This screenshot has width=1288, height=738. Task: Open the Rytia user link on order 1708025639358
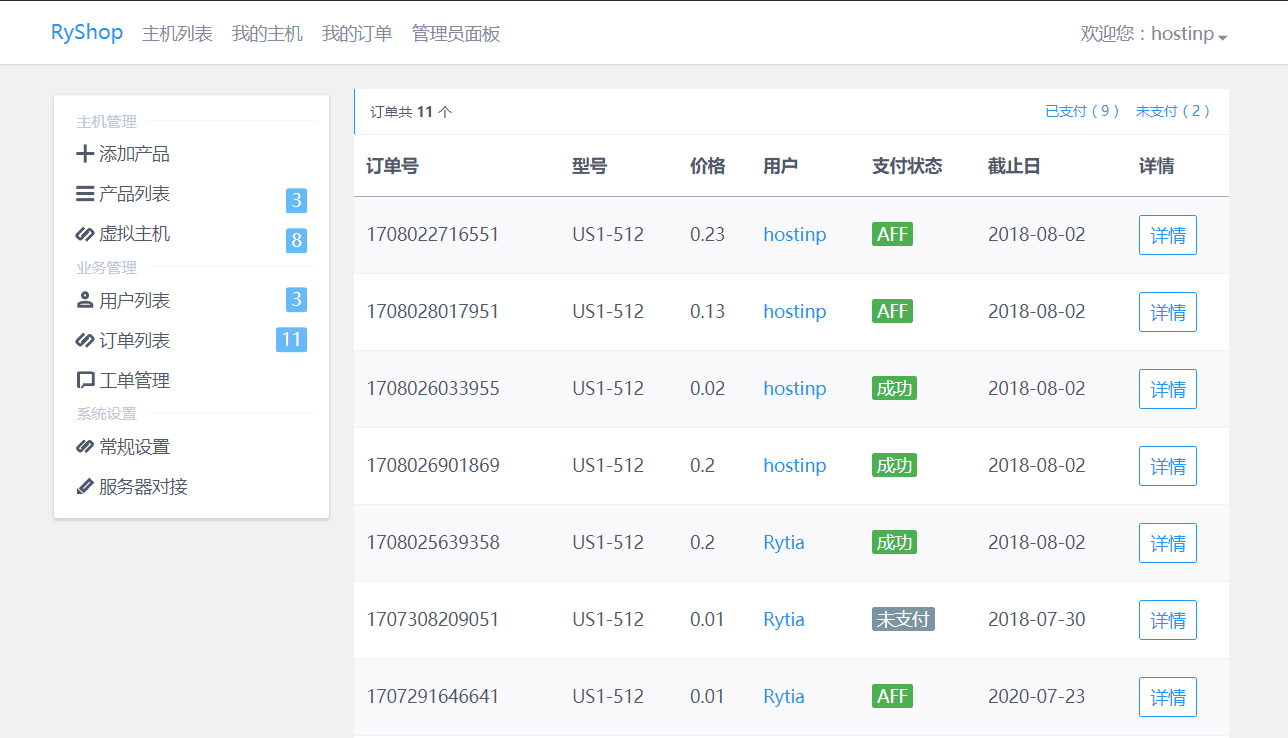pos(784,542)
